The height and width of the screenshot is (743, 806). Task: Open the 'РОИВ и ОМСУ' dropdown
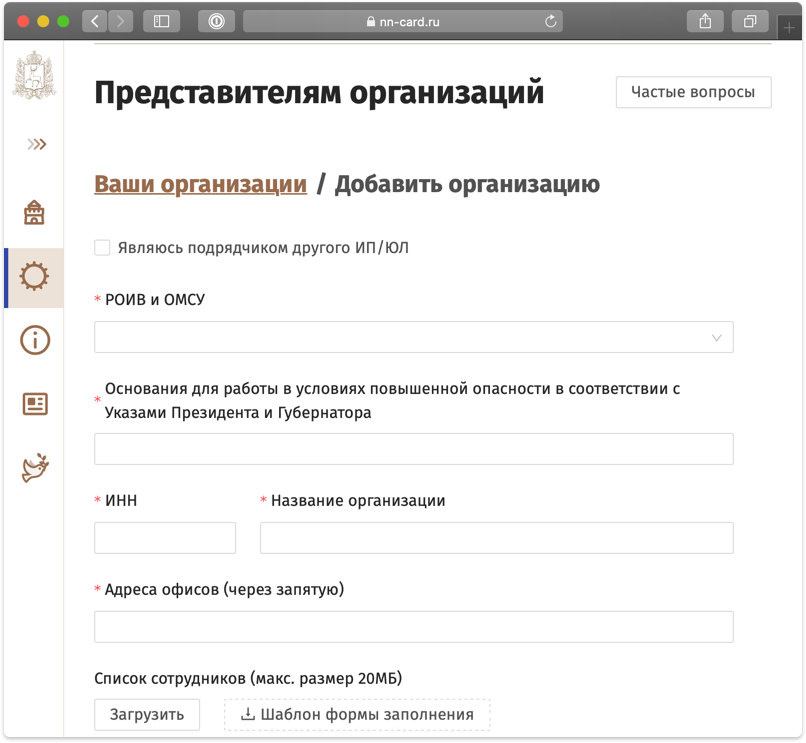click(413, 337)
